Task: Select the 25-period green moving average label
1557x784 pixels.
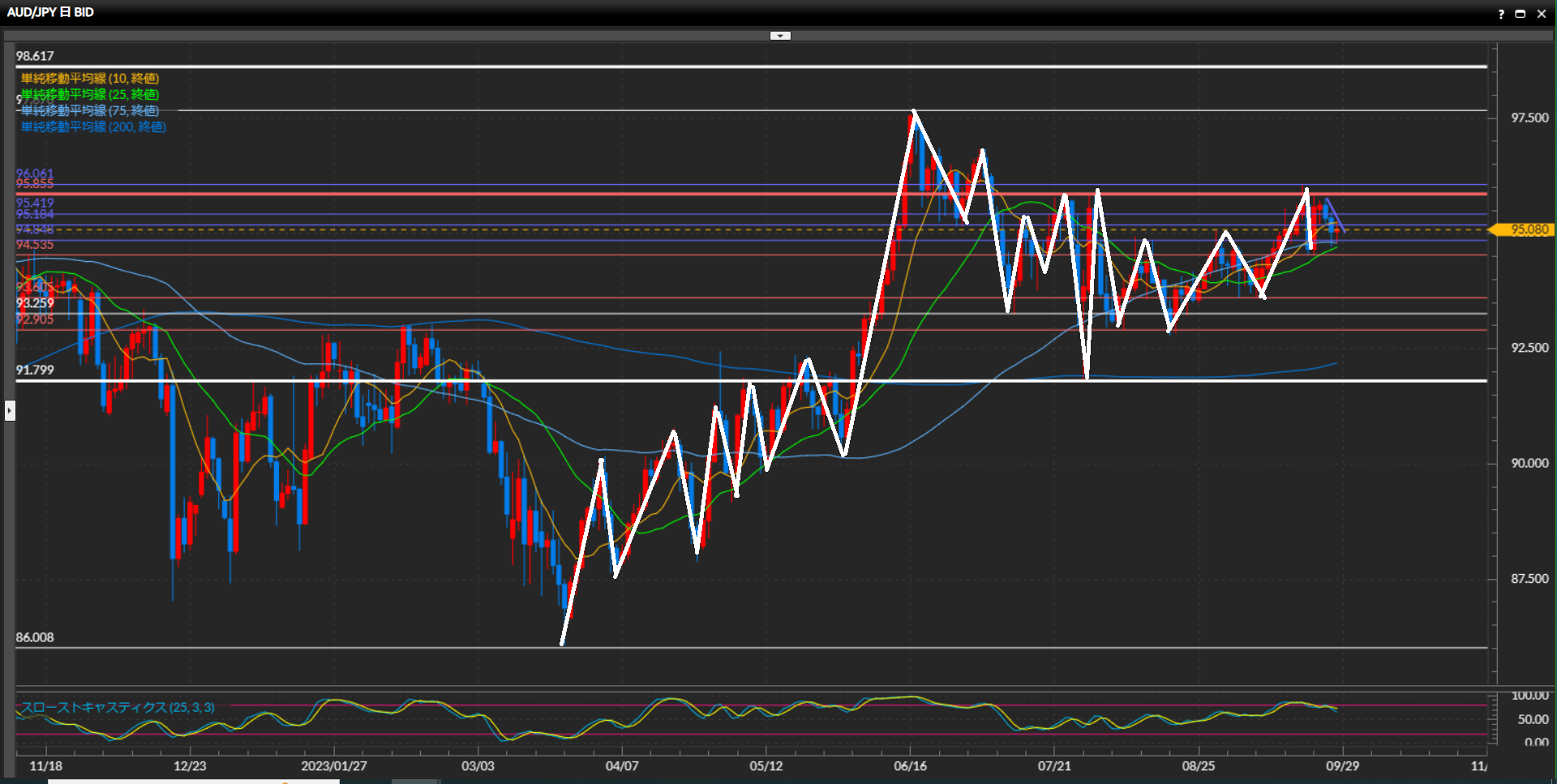Action: tap(90, 95)
